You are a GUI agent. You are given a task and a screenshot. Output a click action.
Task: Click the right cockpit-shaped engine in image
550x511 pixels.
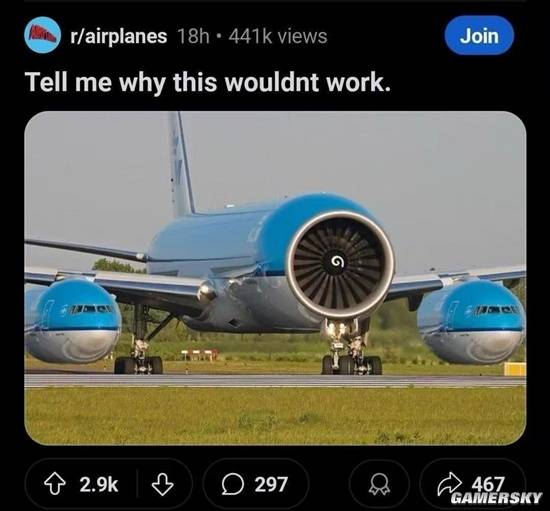[471, 322]
